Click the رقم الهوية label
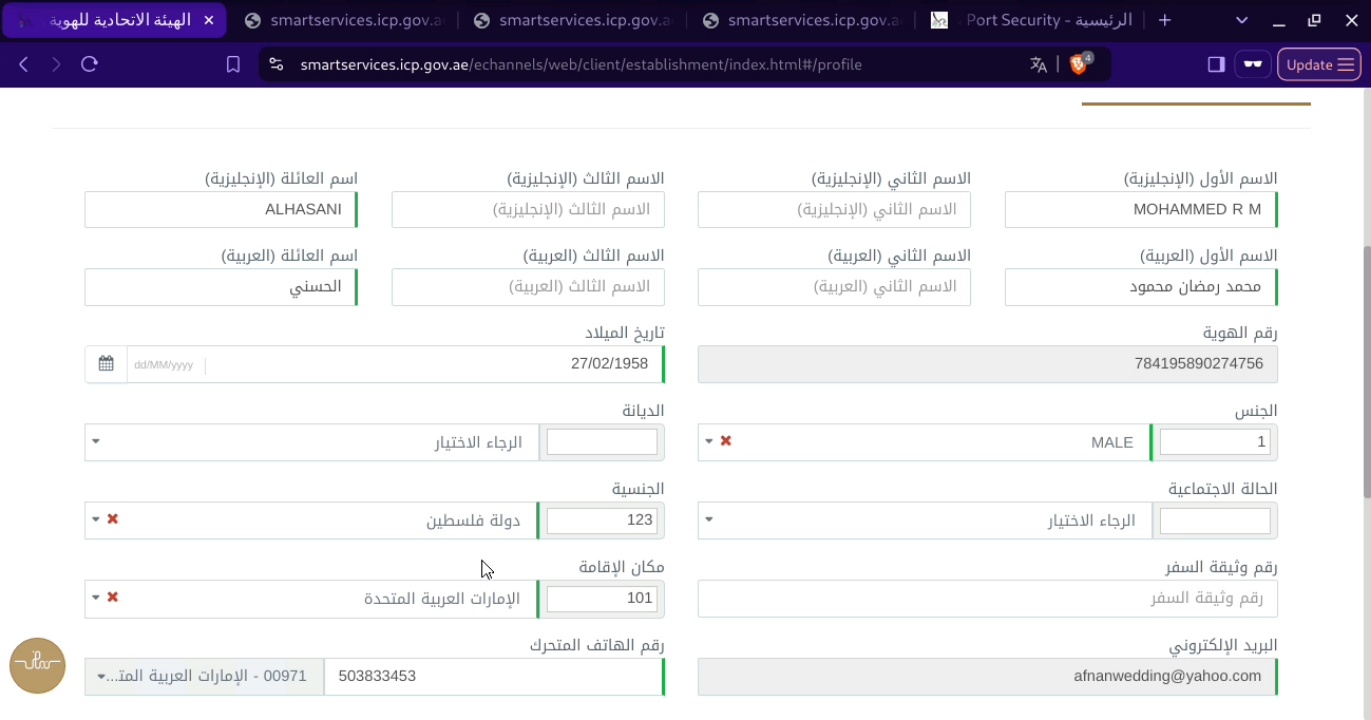1371x720 pixels. 1240,333
